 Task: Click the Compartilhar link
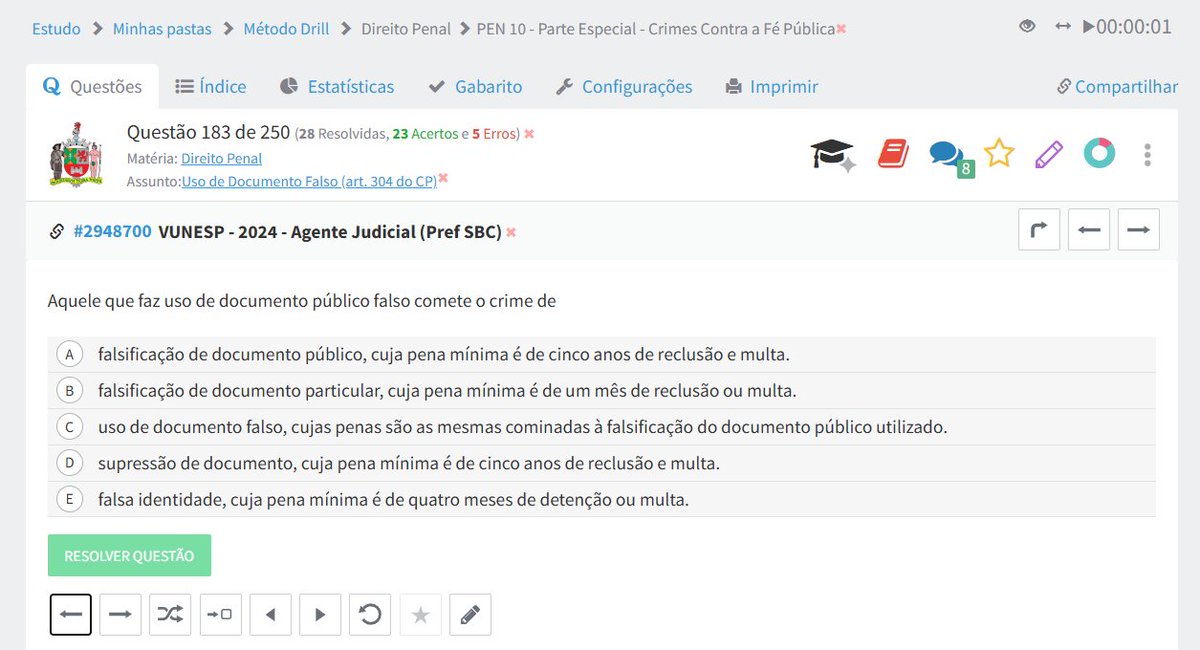pyautogui.click(x=1118, y=87)
